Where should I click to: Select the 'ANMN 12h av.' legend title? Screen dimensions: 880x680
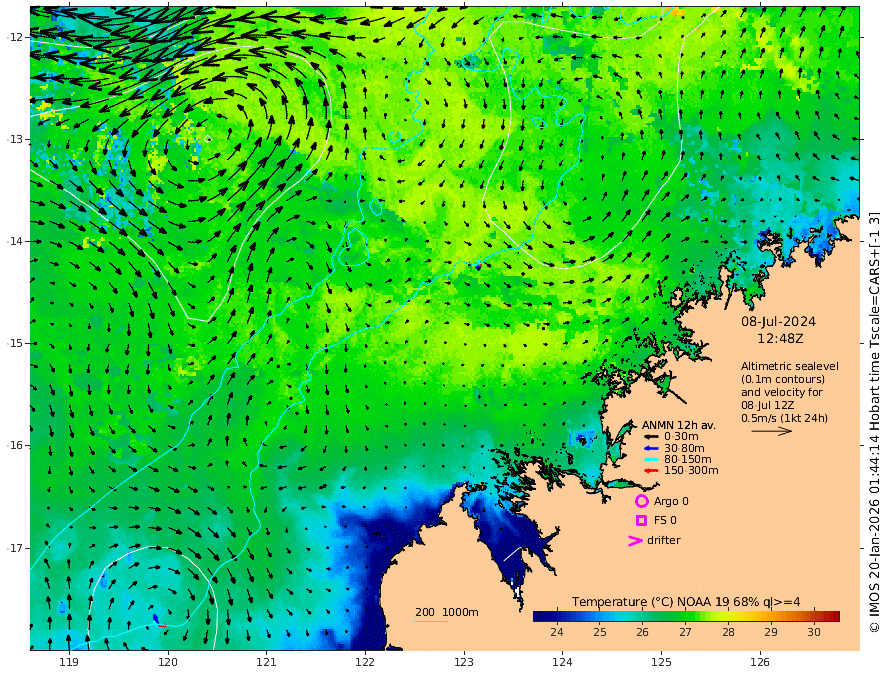point(679,425)
